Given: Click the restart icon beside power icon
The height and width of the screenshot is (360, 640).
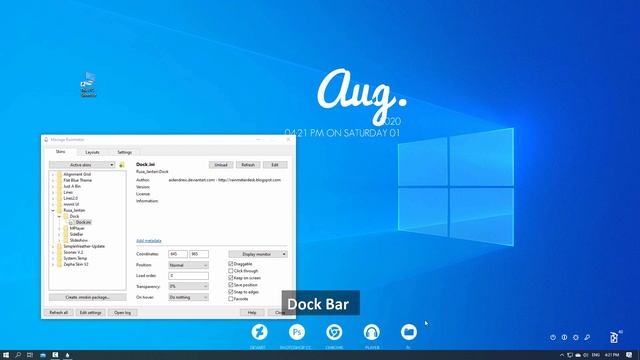Looking at the screenshot, I should coord(564,337).
